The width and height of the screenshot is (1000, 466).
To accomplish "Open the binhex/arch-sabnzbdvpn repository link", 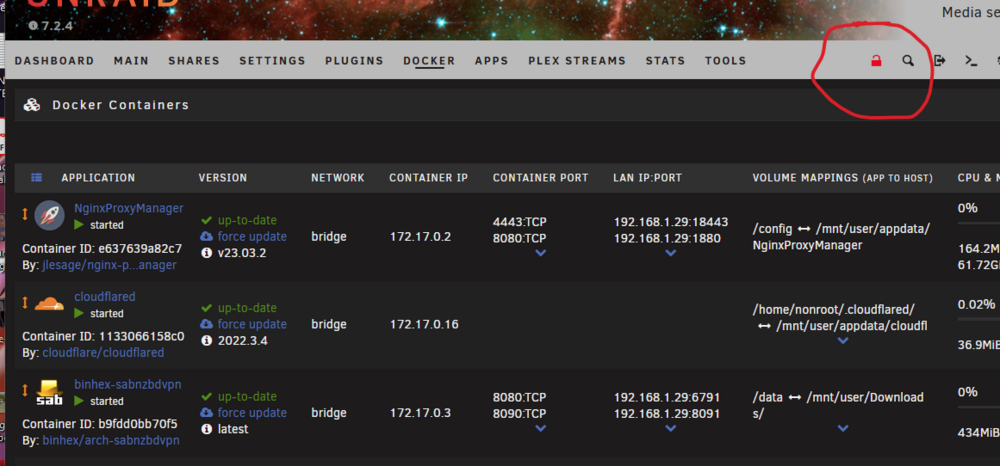I will [111, 441].
